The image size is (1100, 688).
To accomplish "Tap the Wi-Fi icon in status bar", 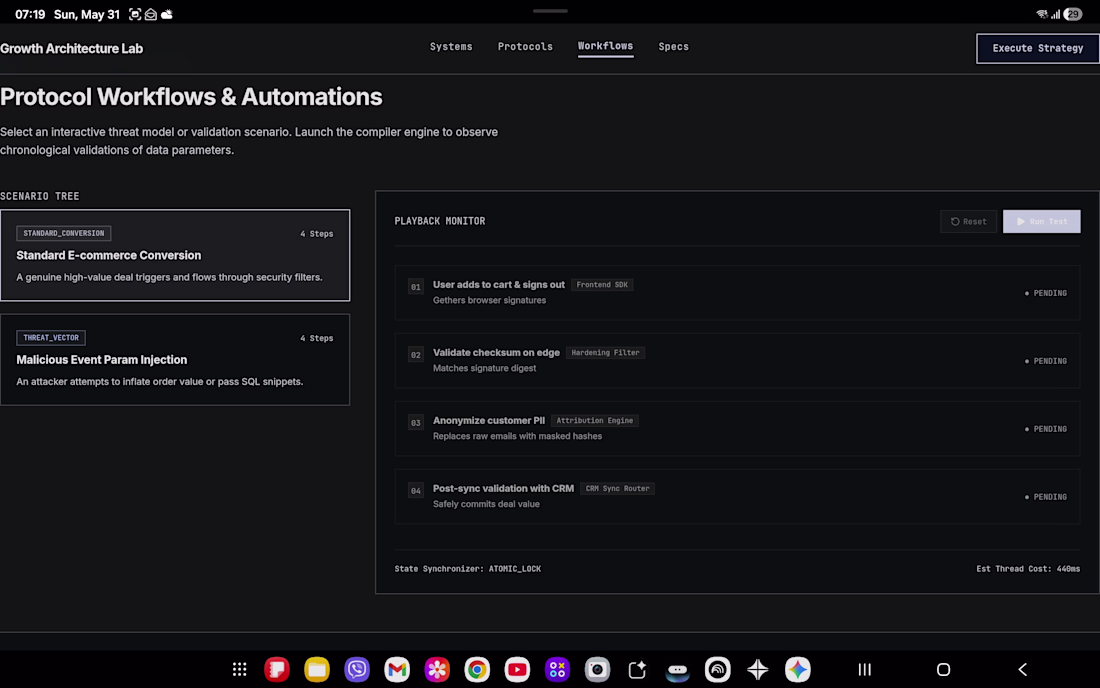I will pyautogui.click(x=1042, y=14).
